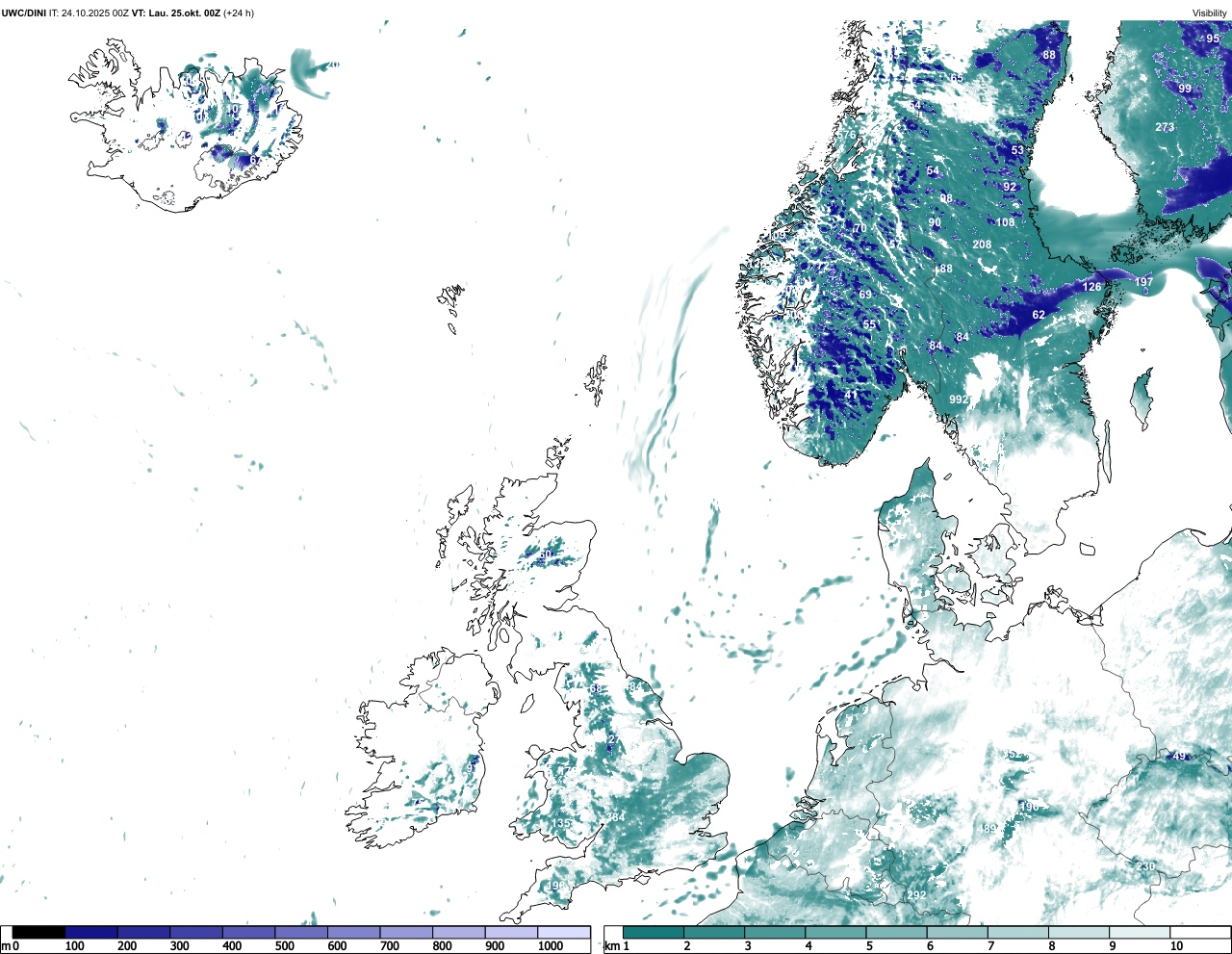
Task: Click the '41' value in southern Norway
Action: click(x=851, y=395)
